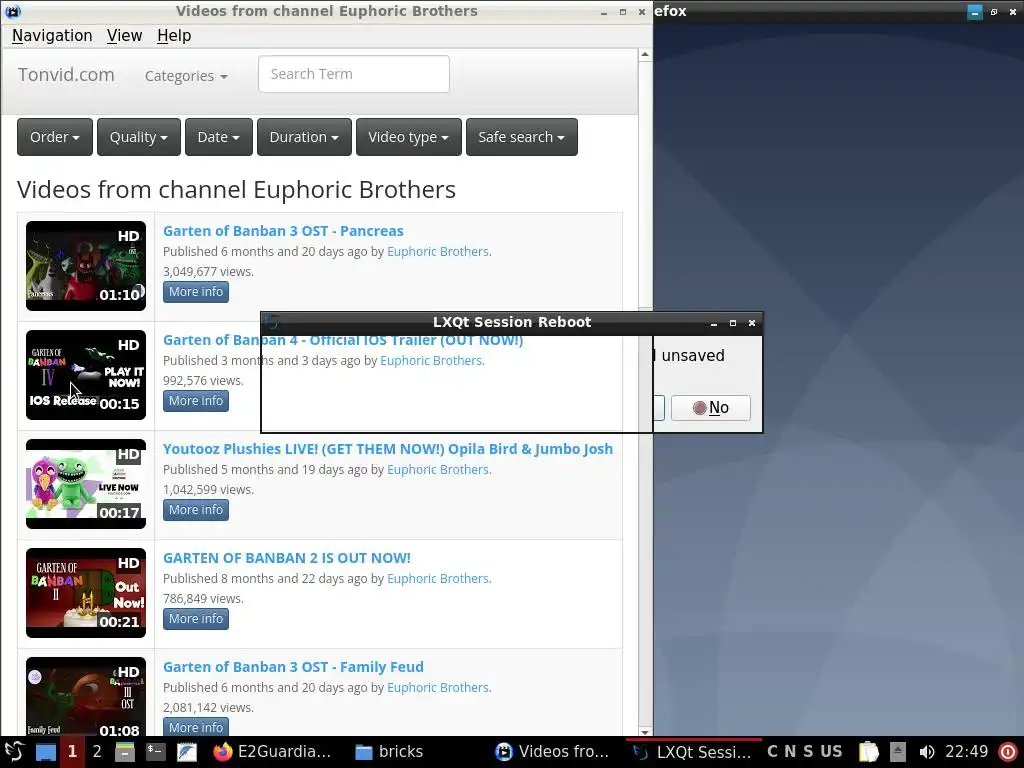The width and height of the screenshot is (1024, 768).
Task: Open the Youtooz Plushies LIVE video link
Action: [388, 449]
